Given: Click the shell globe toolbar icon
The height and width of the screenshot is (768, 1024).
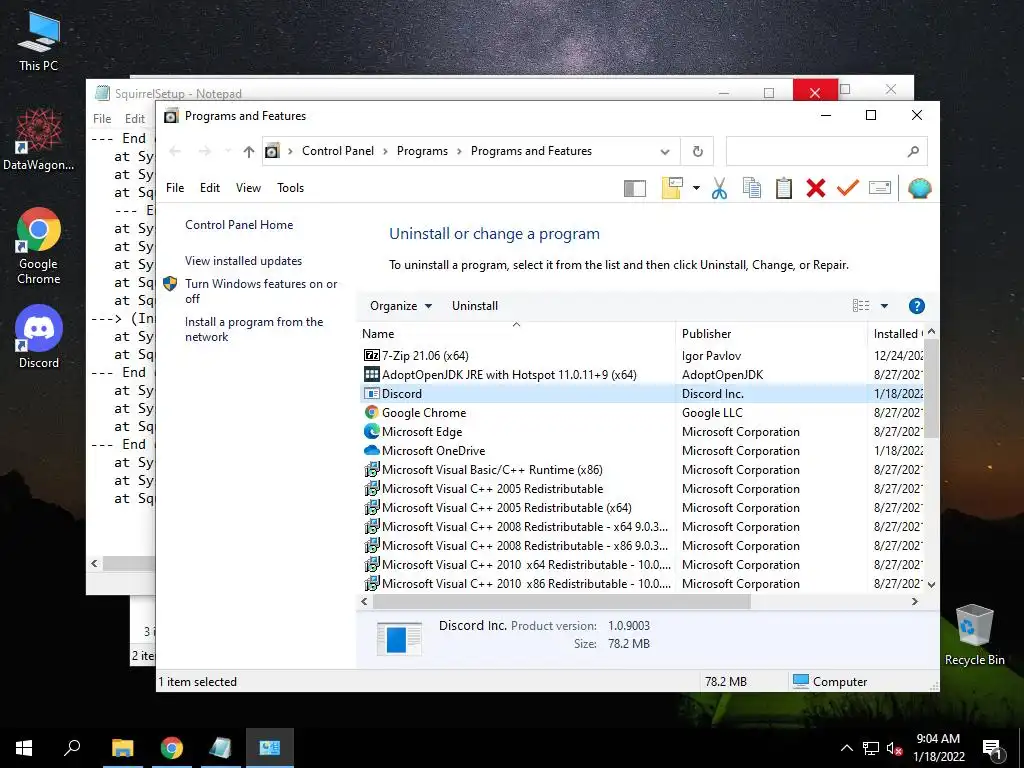Looking at the screenshot, I should pos(920,188).
